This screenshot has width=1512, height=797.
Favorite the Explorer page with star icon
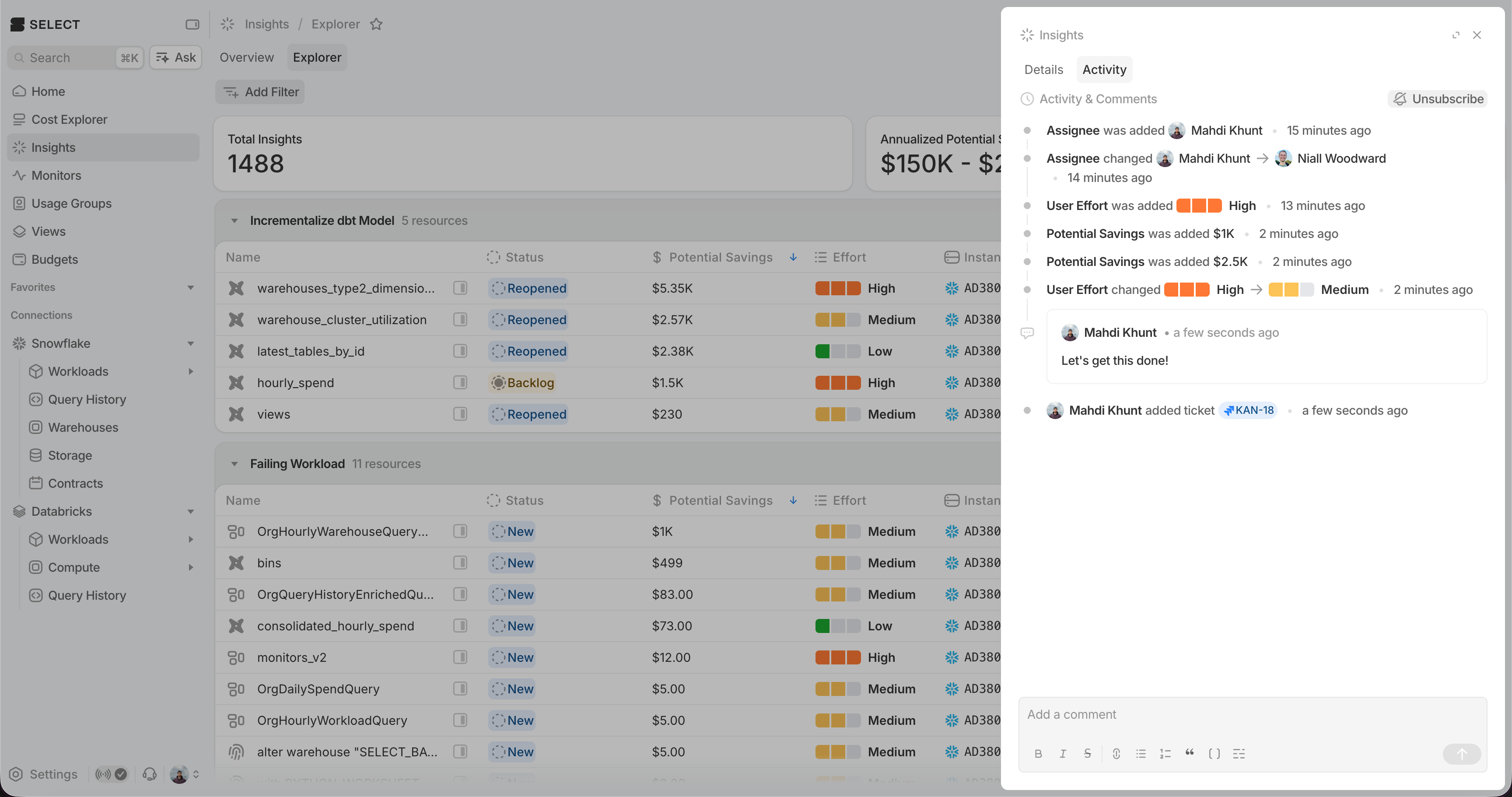(376, 24)
